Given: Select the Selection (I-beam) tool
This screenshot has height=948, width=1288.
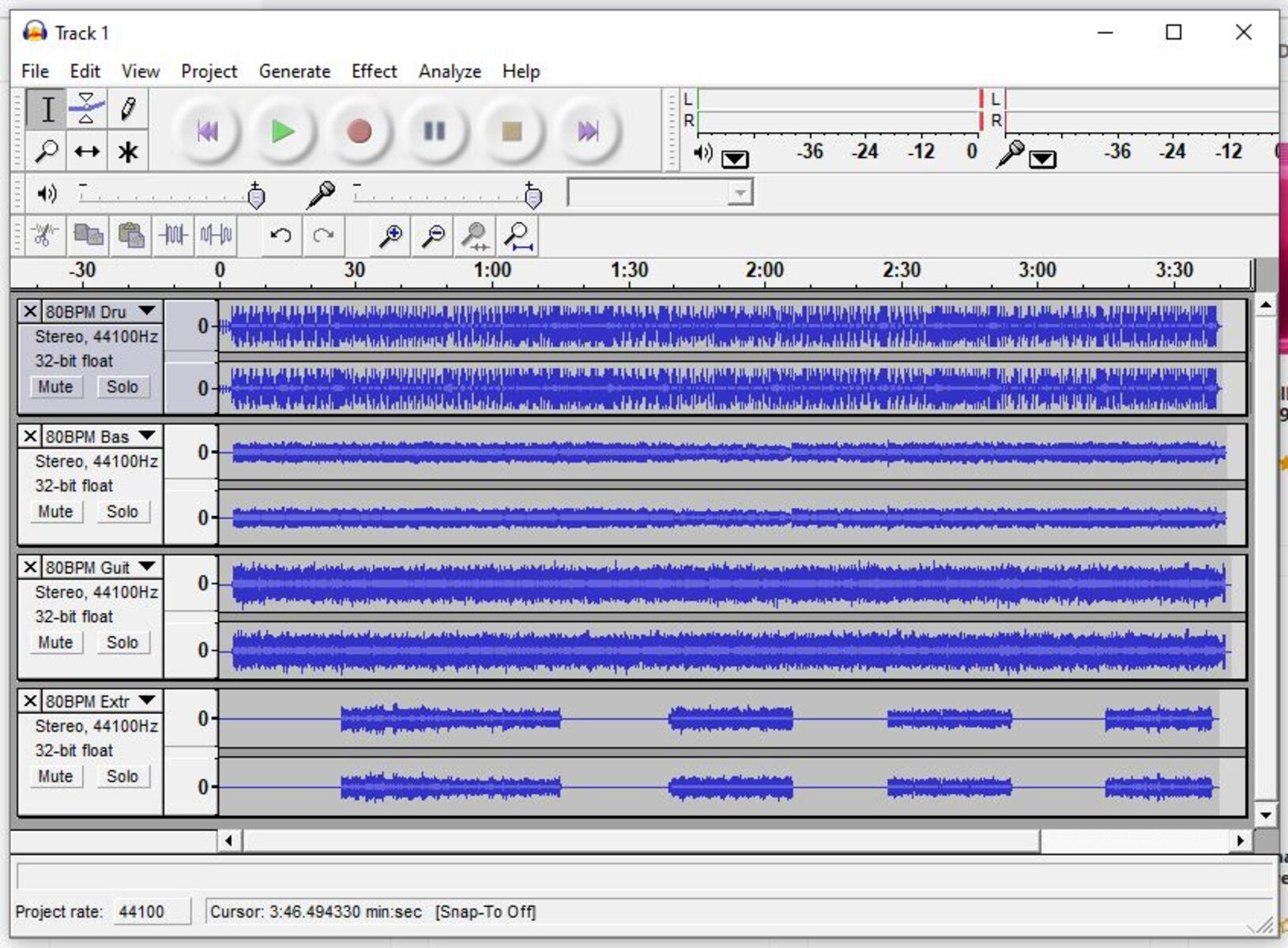Looking at the screenshot, I should [47, 110].
